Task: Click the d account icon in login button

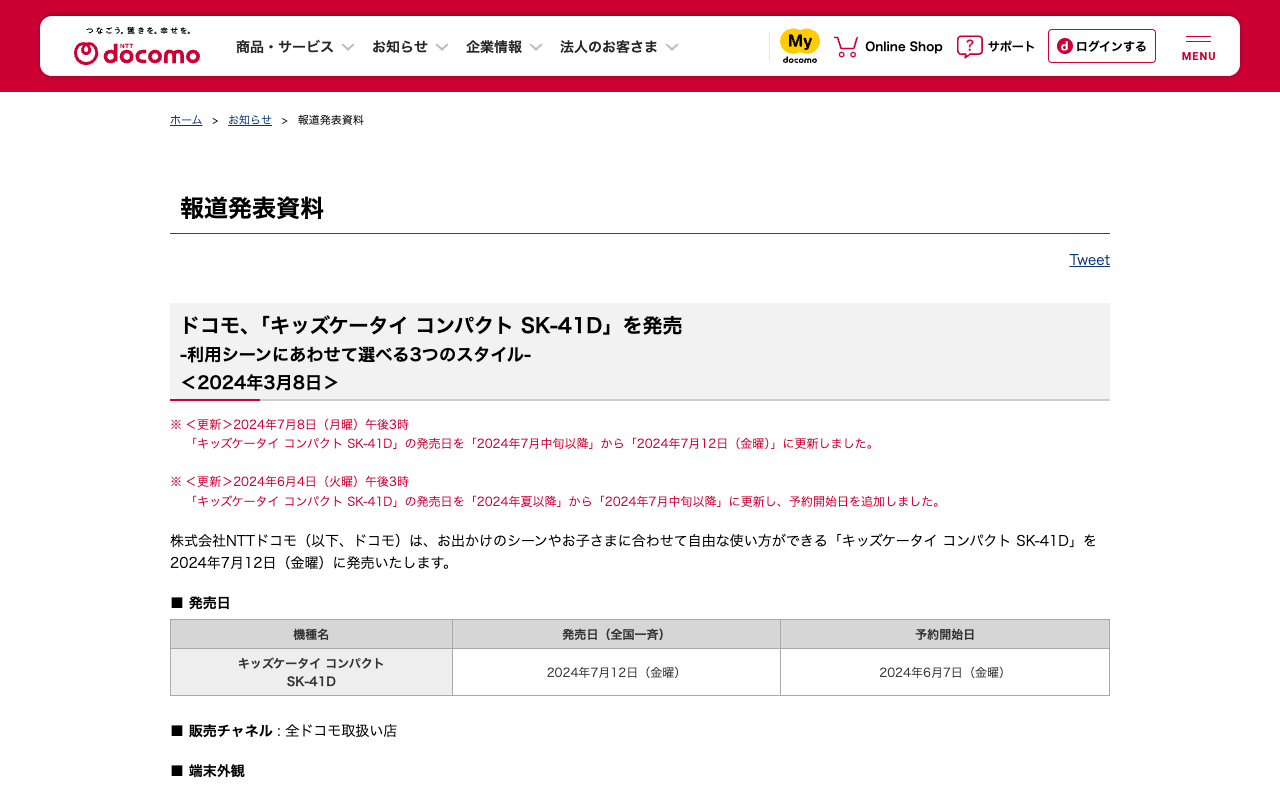Action: click(x=1065, y=46)
